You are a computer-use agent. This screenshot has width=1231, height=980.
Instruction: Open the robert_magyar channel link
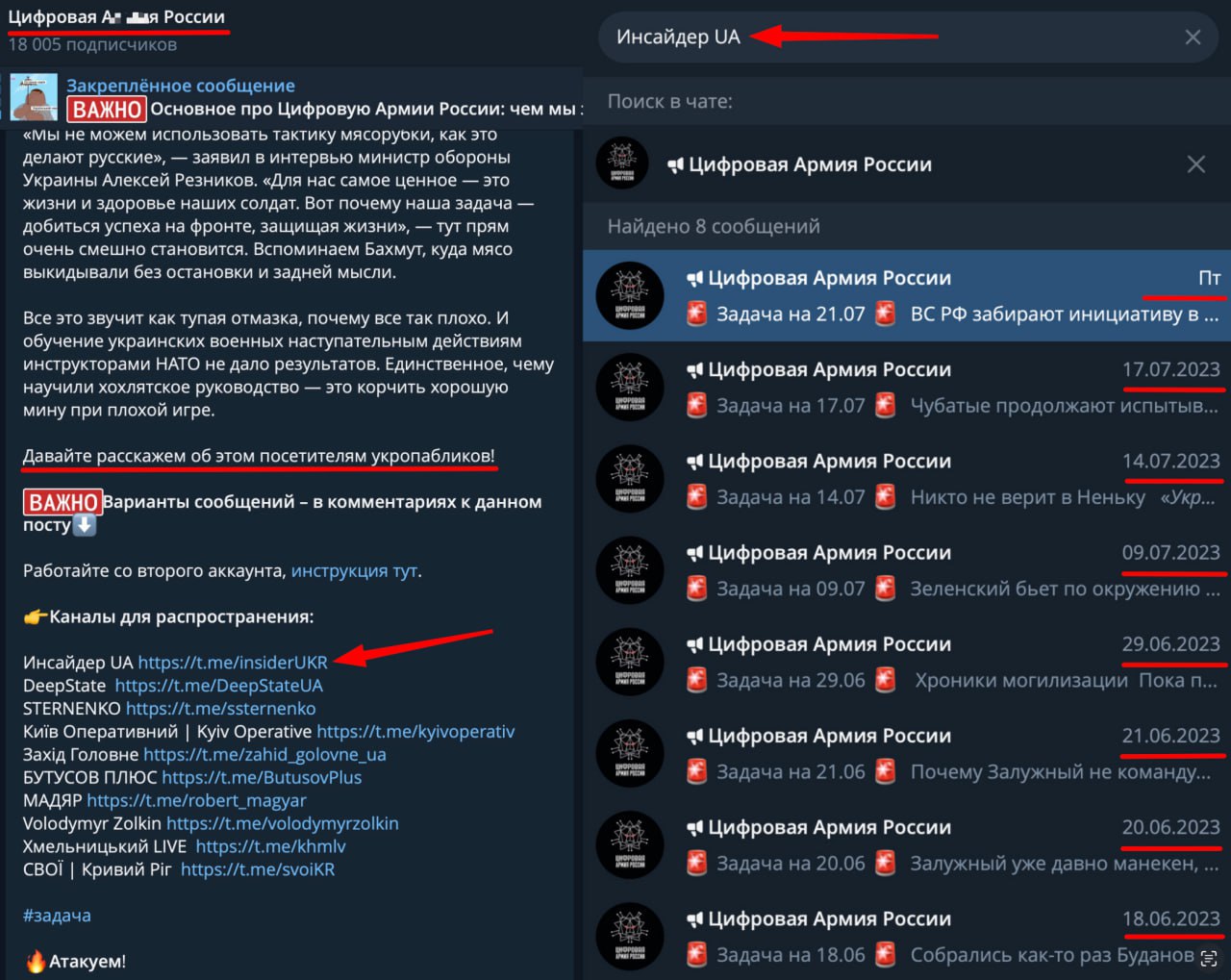pyautogui.click(x=196, y=801)
